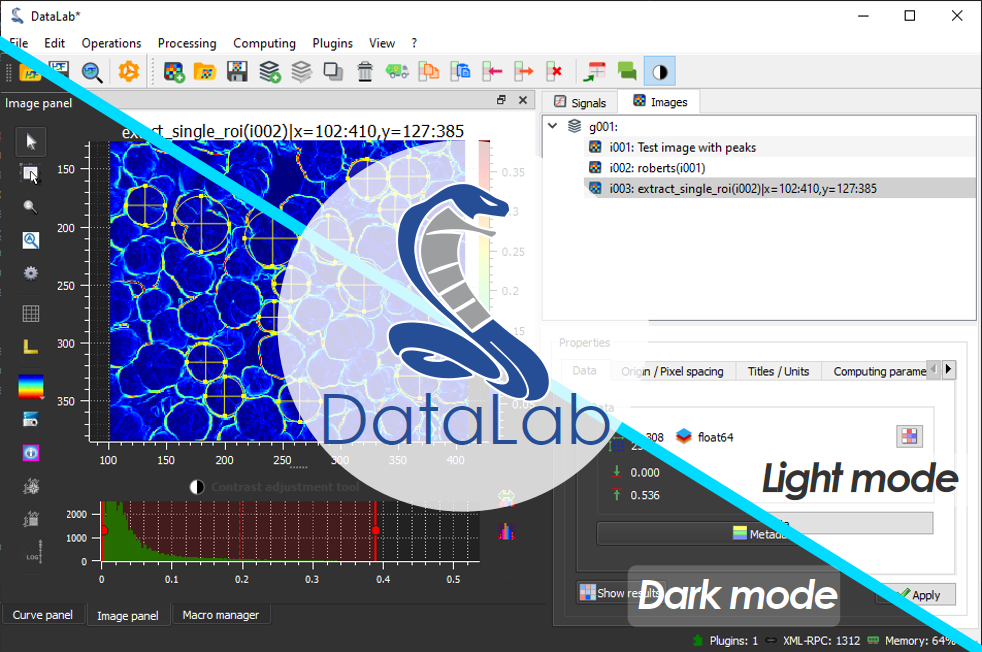Image resolution: width=982 pixels, height=652 pixels.
Task: Open the Edit menu
Action: [x=54, y=43]
